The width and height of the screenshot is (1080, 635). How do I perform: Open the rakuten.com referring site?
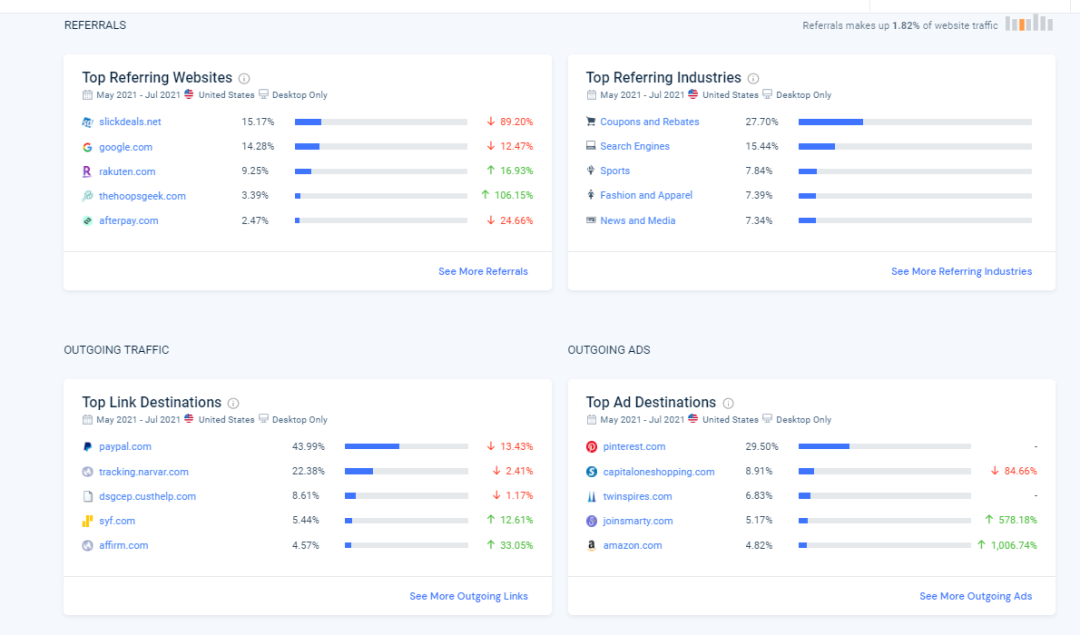click(x=127, y=172)
